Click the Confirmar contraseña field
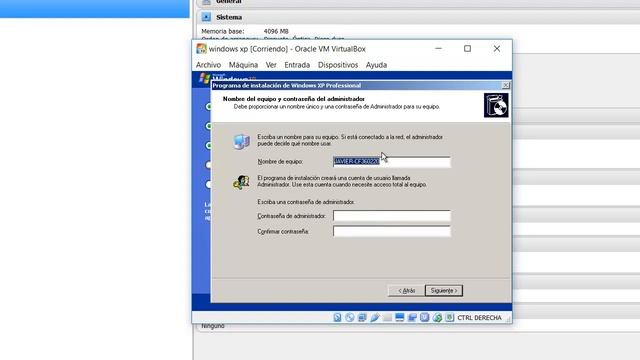The image size is (640, 360). click(392, 231)
